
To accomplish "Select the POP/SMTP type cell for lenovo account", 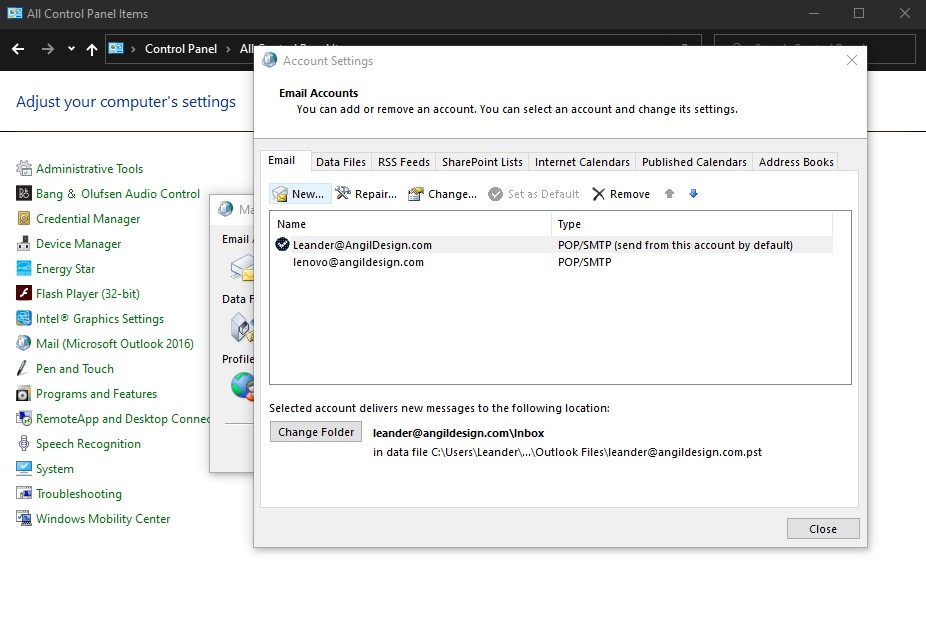I will pos(585,262).
